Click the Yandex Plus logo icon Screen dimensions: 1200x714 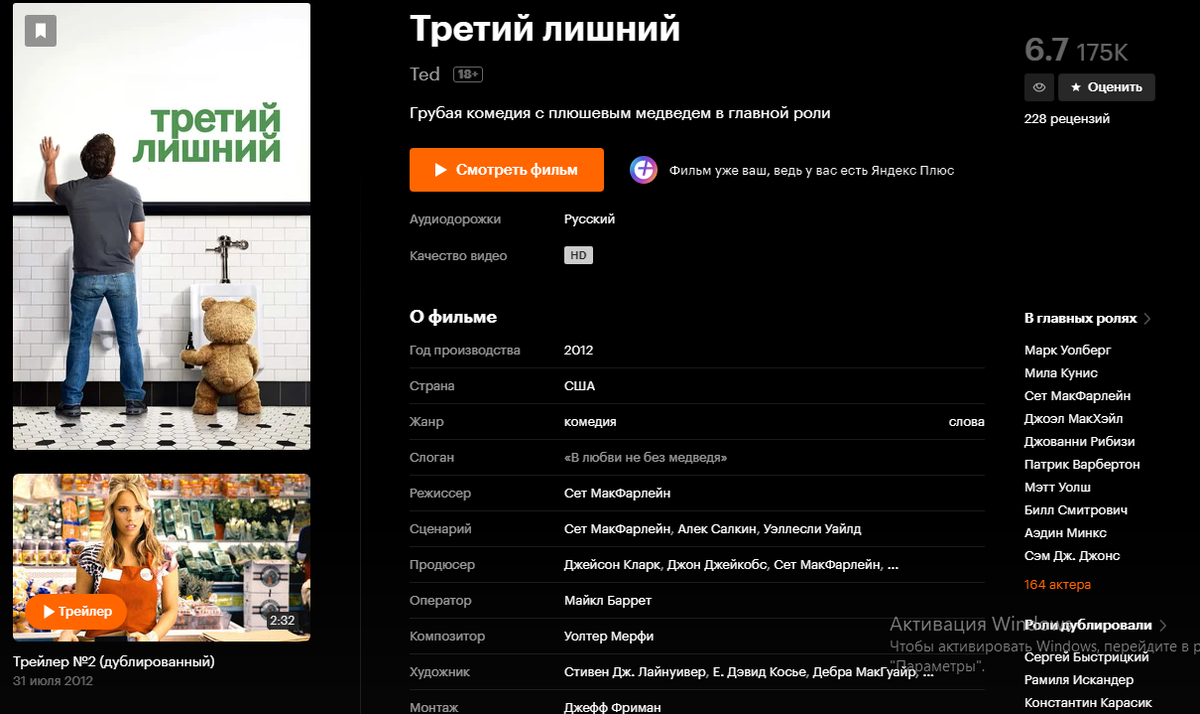coord(643,170)
